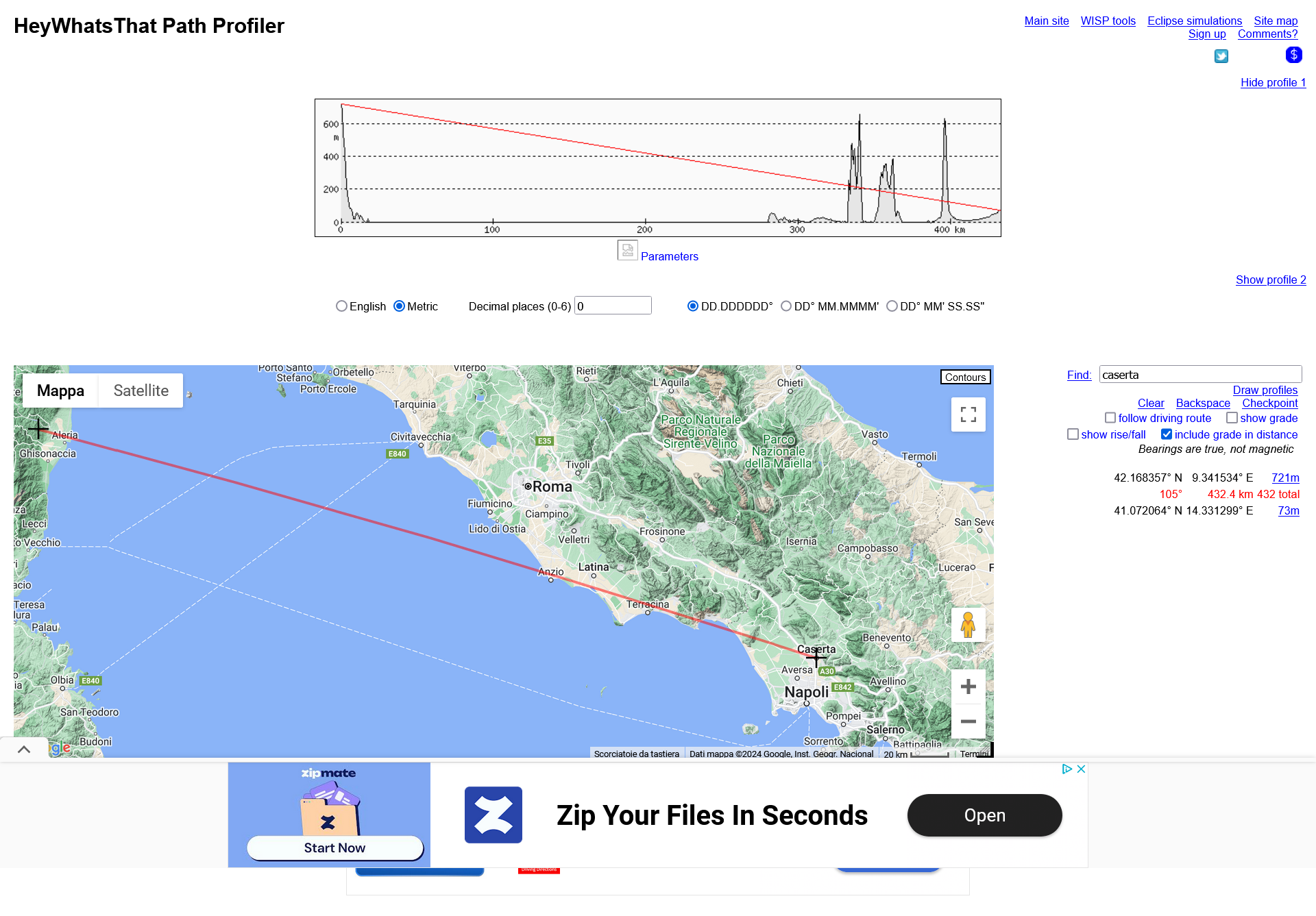Switch to Satellite map view
This screenshot has height=916, width=1316.
[141, 391]
